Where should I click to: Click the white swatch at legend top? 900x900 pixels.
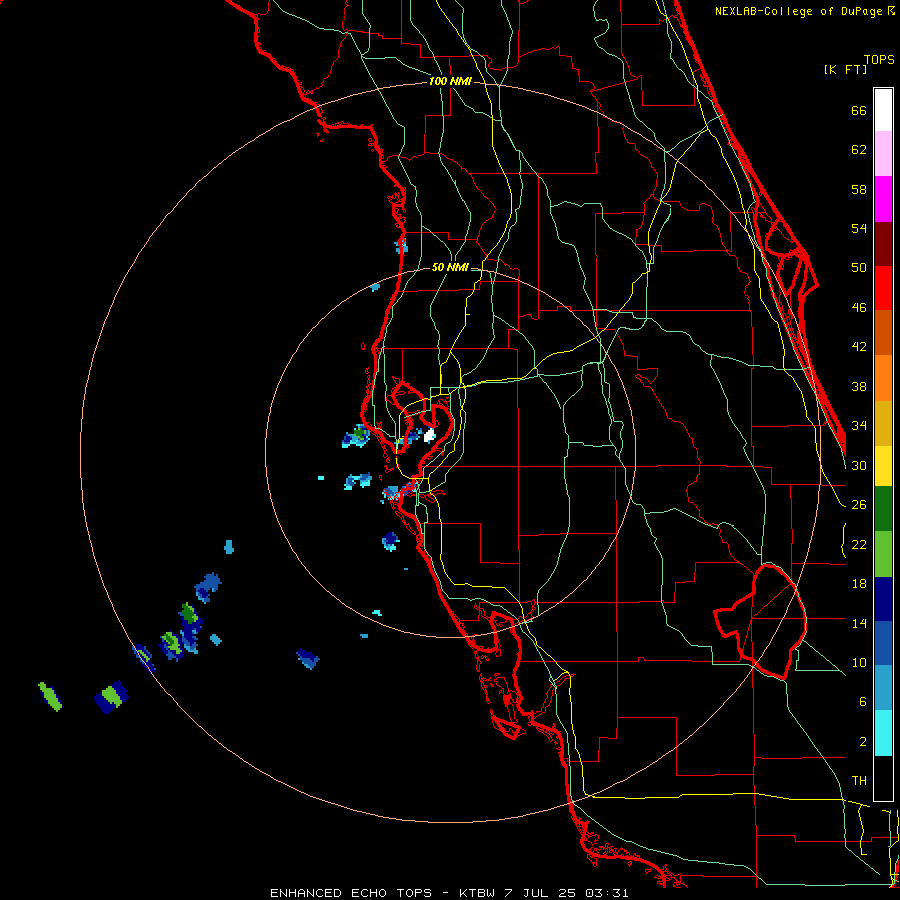(883, 110)
